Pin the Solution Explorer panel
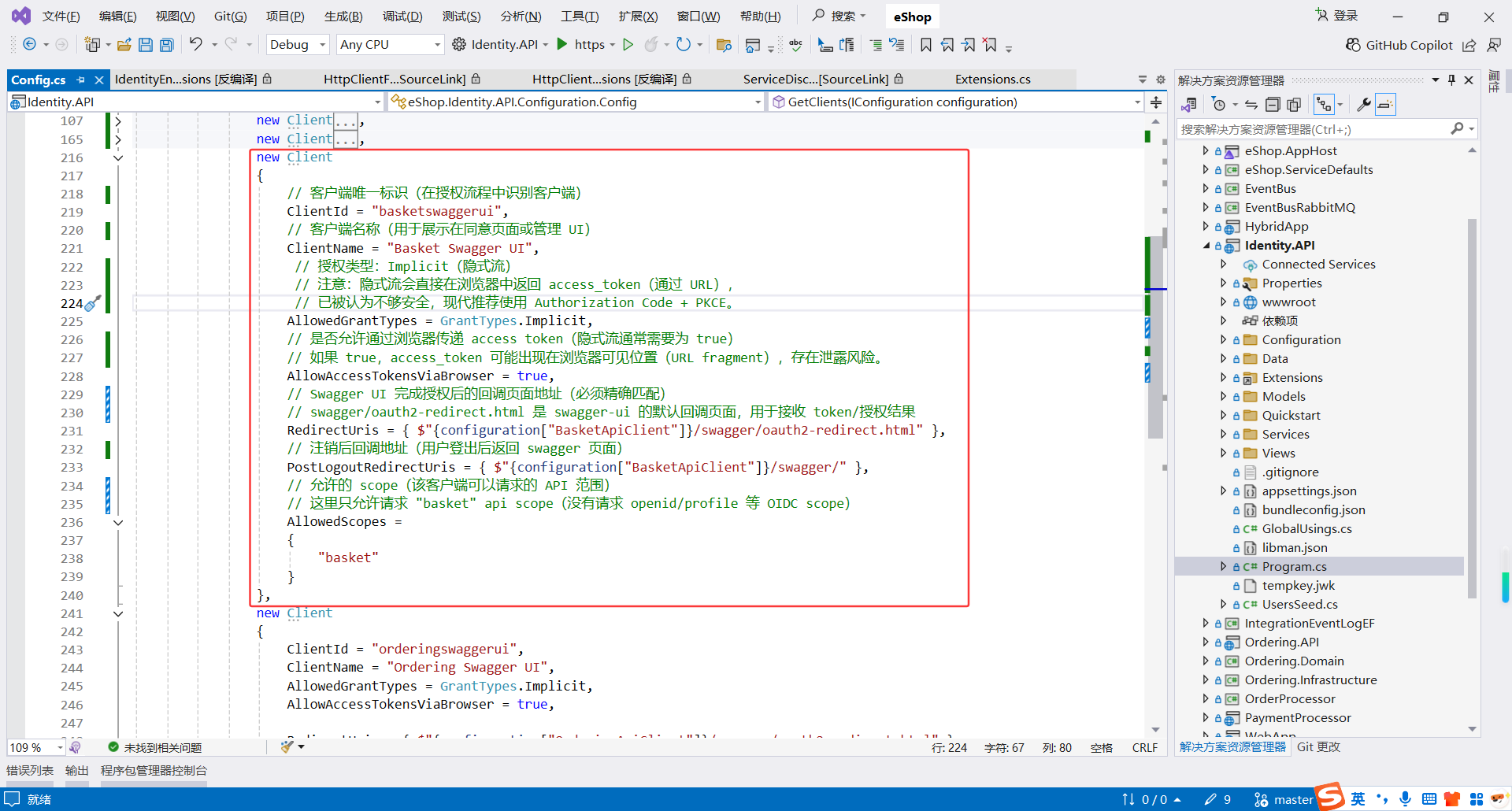Image resolution: width=1512 pixels, height=811 pixels. (1451, 80)
